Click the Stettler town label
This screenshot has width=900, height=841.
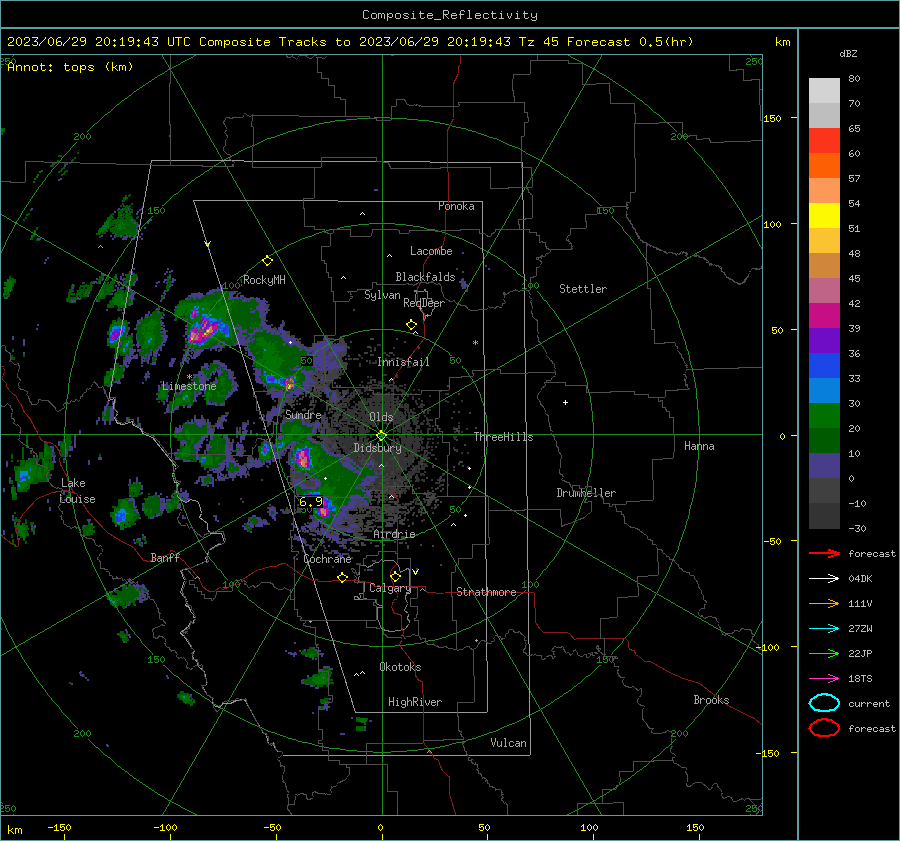click(x=583, y=289)
